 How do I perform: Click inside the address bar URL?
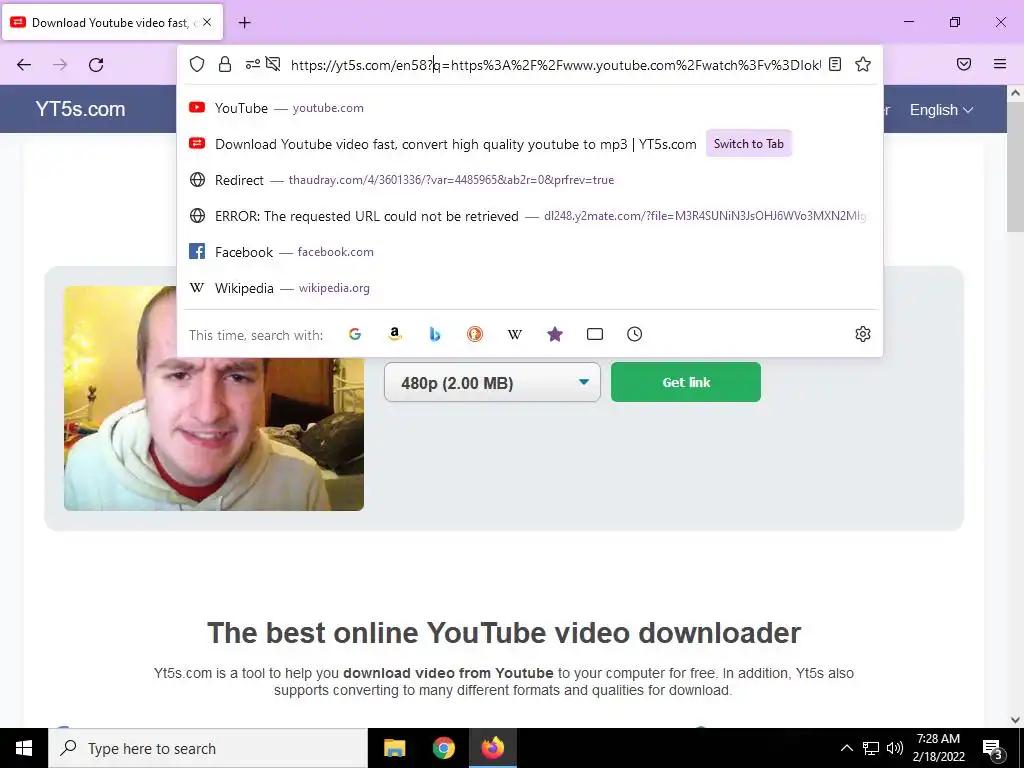[x=555, y=65]
